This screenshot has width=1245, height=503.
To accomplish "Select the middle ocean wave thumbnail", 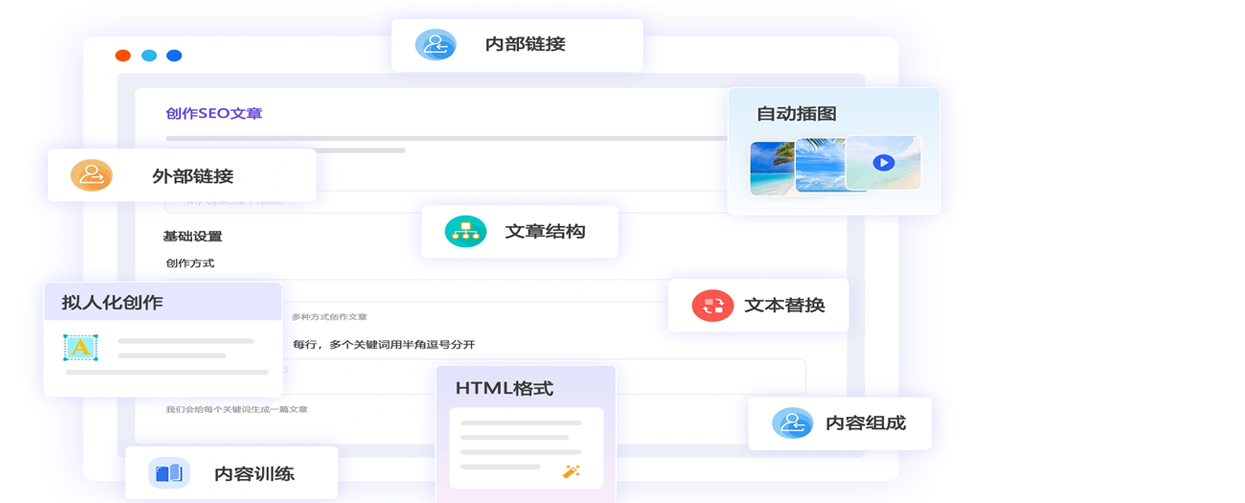I will click(820, 164).
